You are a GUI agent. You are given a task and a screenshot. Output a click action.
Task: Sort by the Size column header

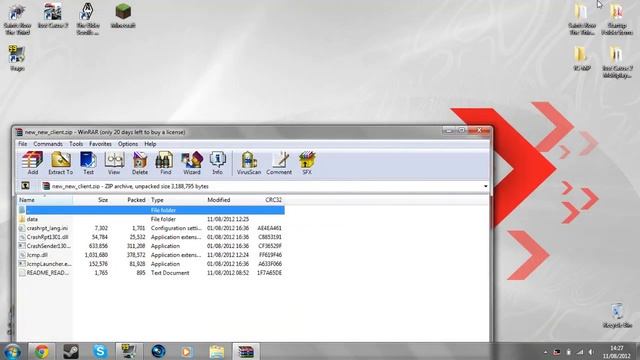point(92,200)
